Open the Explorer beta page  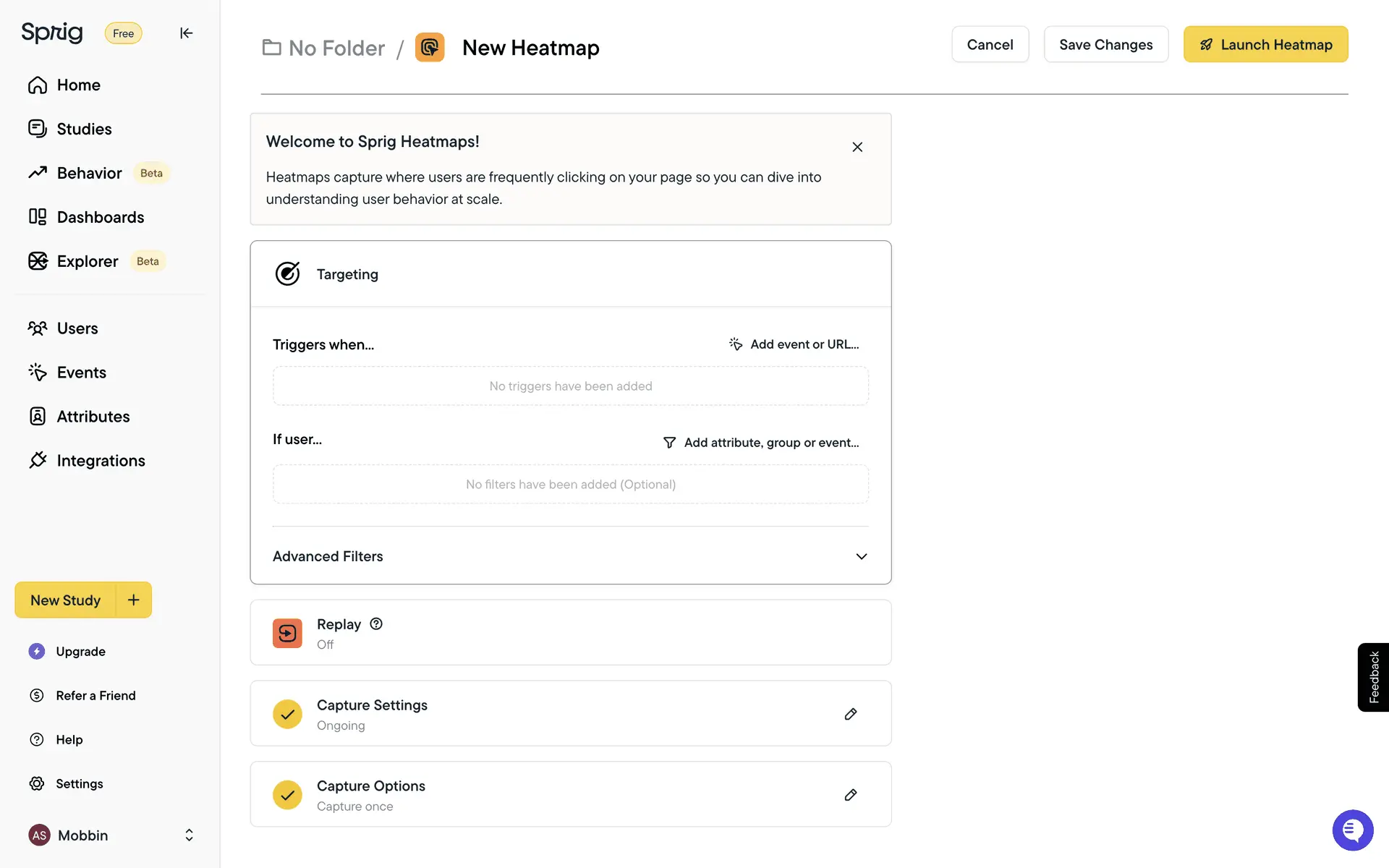click(x=88, y=262)
